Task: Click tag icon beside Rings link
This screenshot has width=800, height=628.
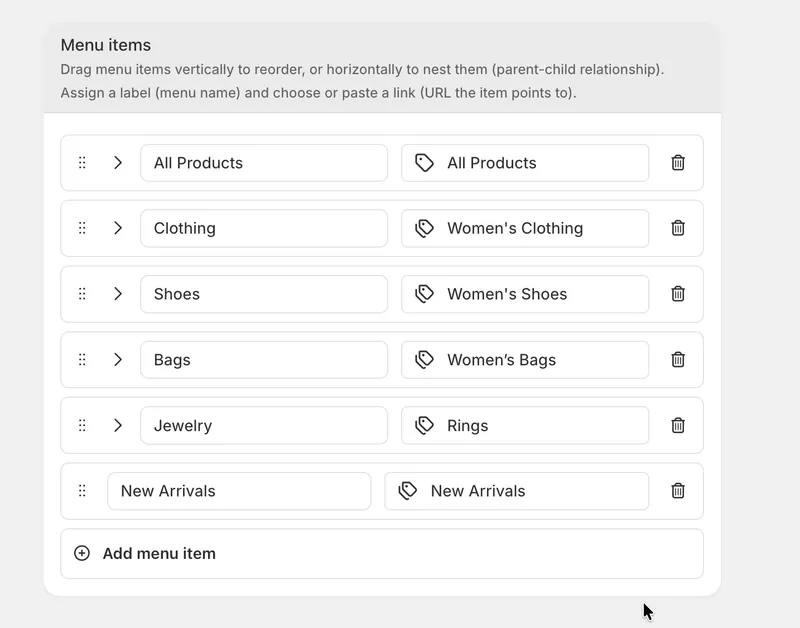Action: point(424,425)
